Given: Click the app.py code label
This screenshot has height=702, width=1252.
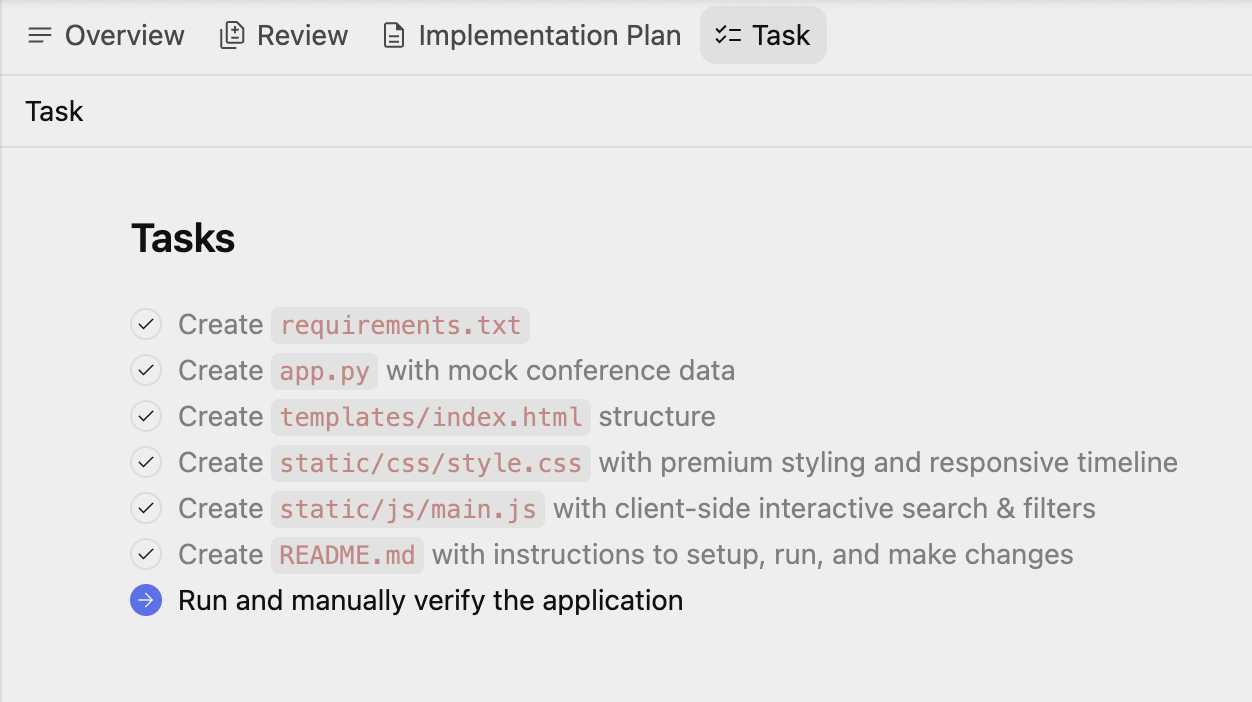Looking at the screenshot, I should point(324,371).
